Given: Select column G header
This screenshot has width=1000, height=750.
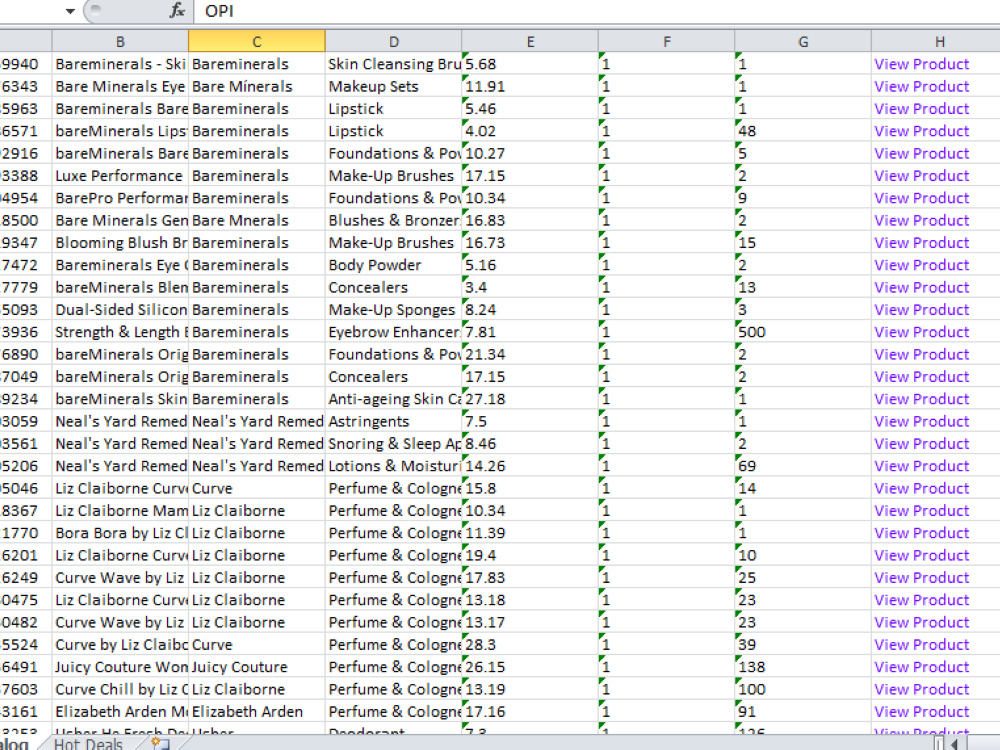Looking at the screenshot, I should tap(803, 41).
